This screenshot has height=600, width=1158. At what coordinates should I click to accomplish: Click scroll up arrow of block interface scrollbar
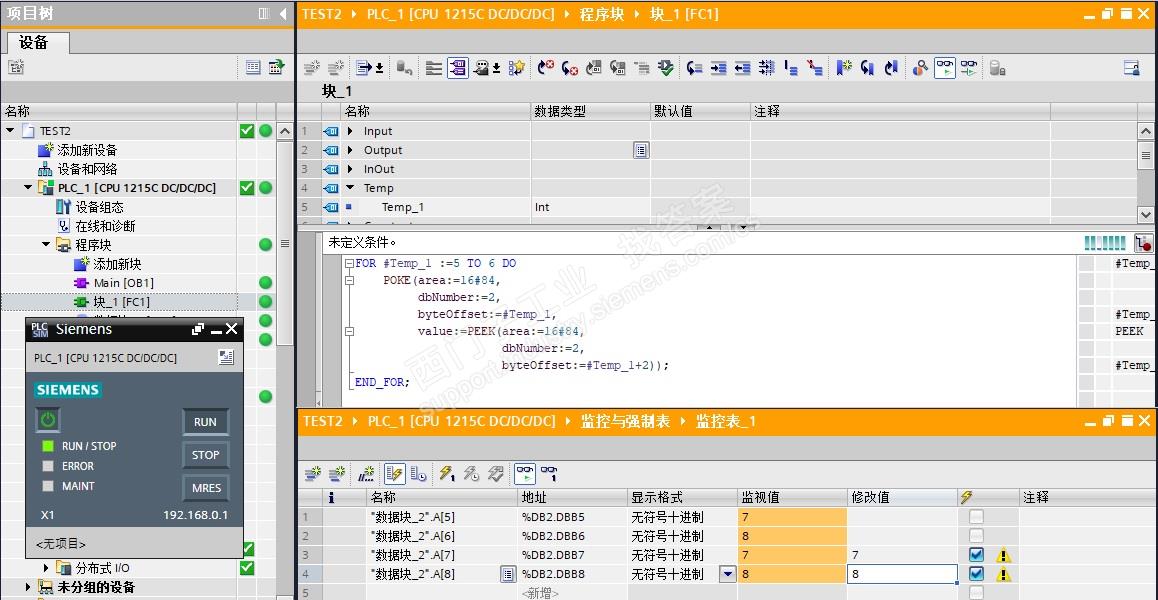click(x=1145, y=132)
